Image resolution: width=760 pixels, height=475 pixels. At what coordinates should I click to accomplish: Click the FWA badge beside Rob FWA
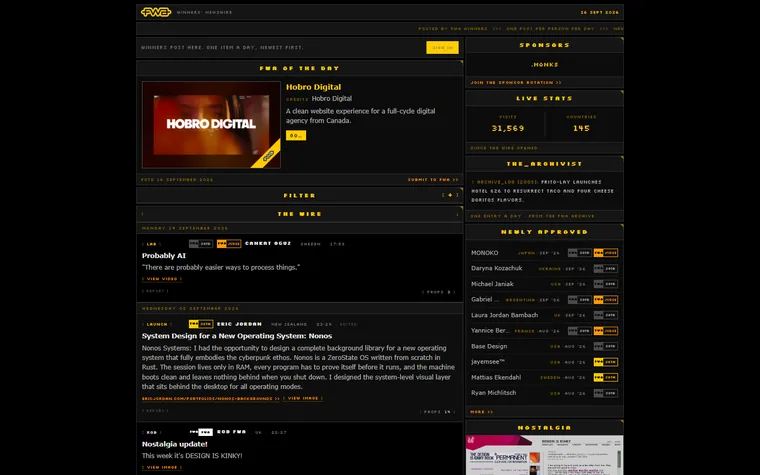tap(201, 432)
